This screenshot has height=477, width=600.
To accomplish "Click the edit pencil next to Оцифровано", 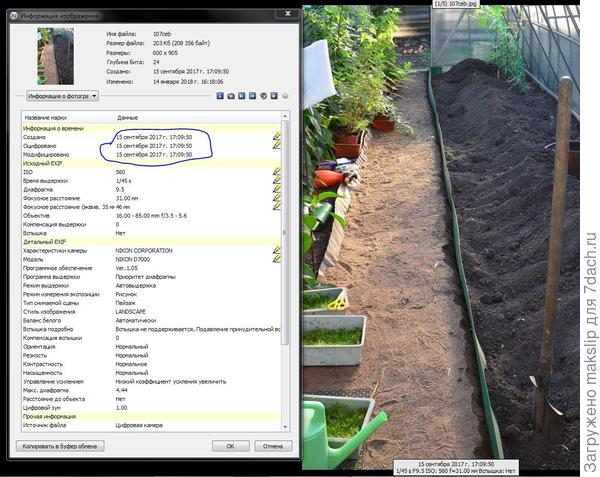I will coord(276,146).
